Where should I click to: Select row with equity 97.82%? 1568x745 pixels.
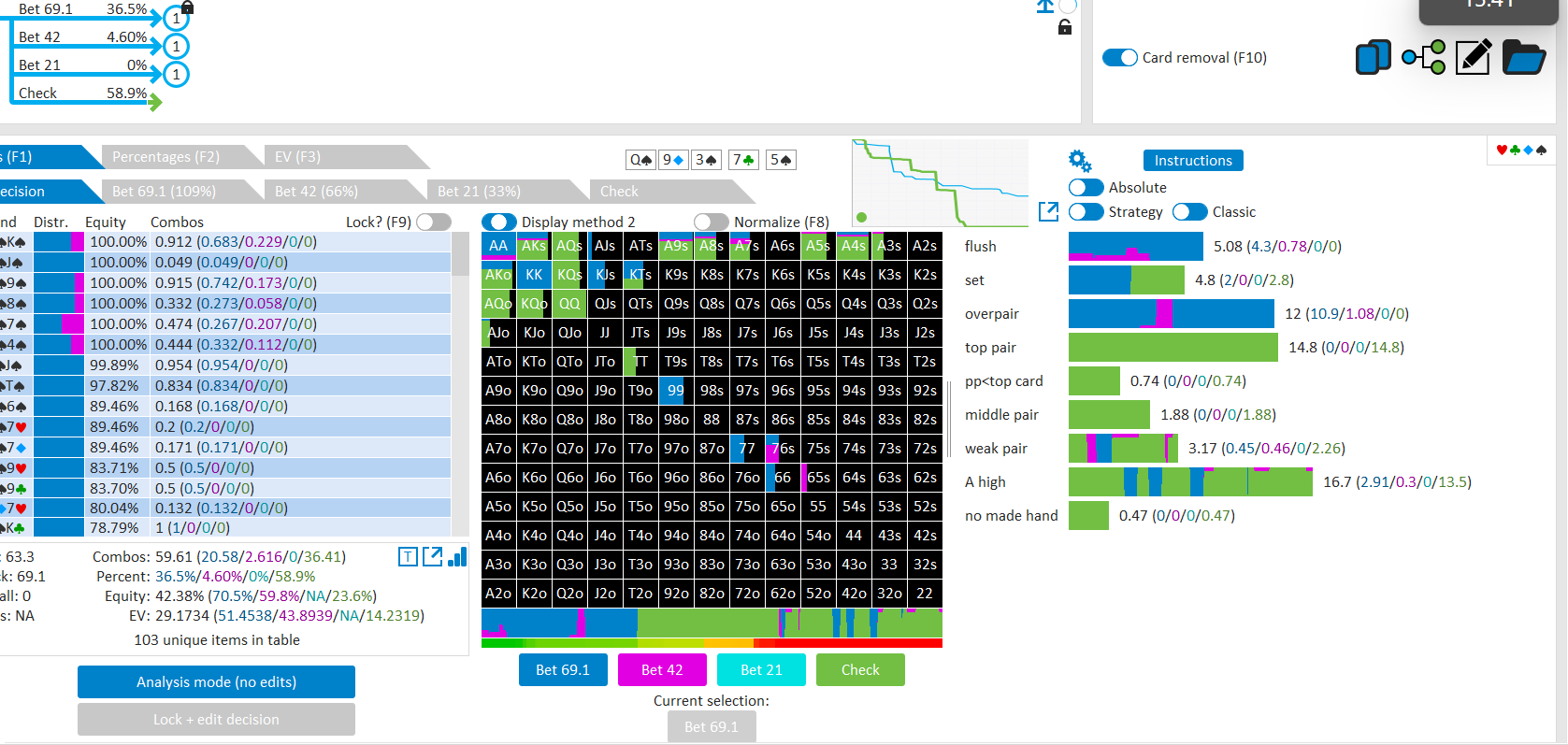[225, 386]
